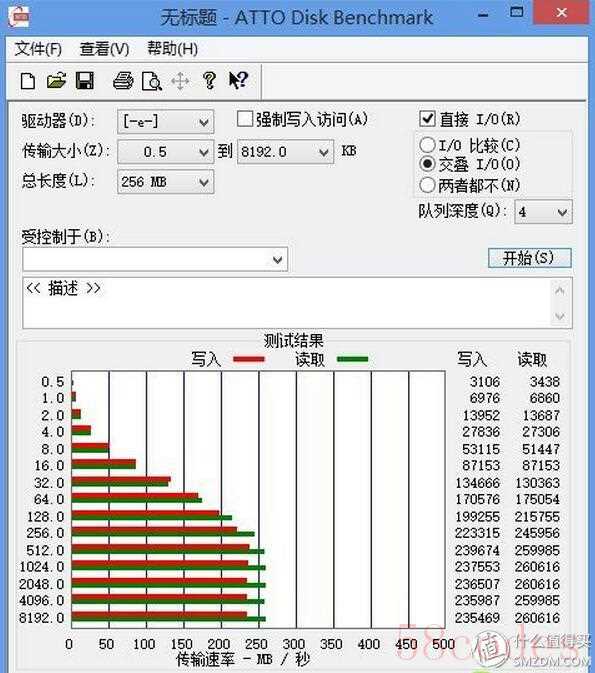Image resolution: width=595 pixels, height=673 pixels.
Task: Expand the 队列深度(Q) dropdown
Action: (543, 212)
